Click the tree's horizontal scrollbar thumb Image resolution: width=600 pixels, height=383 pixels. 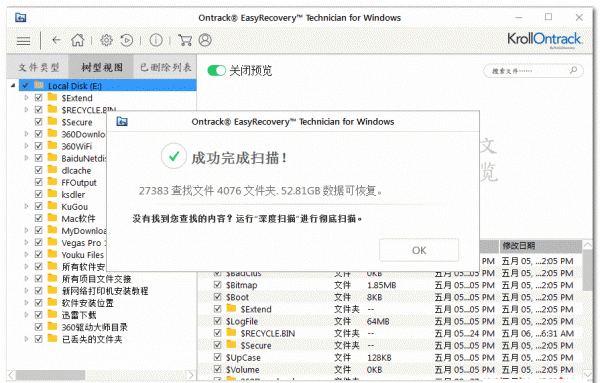pyautogui.click(x=50, y=375)
